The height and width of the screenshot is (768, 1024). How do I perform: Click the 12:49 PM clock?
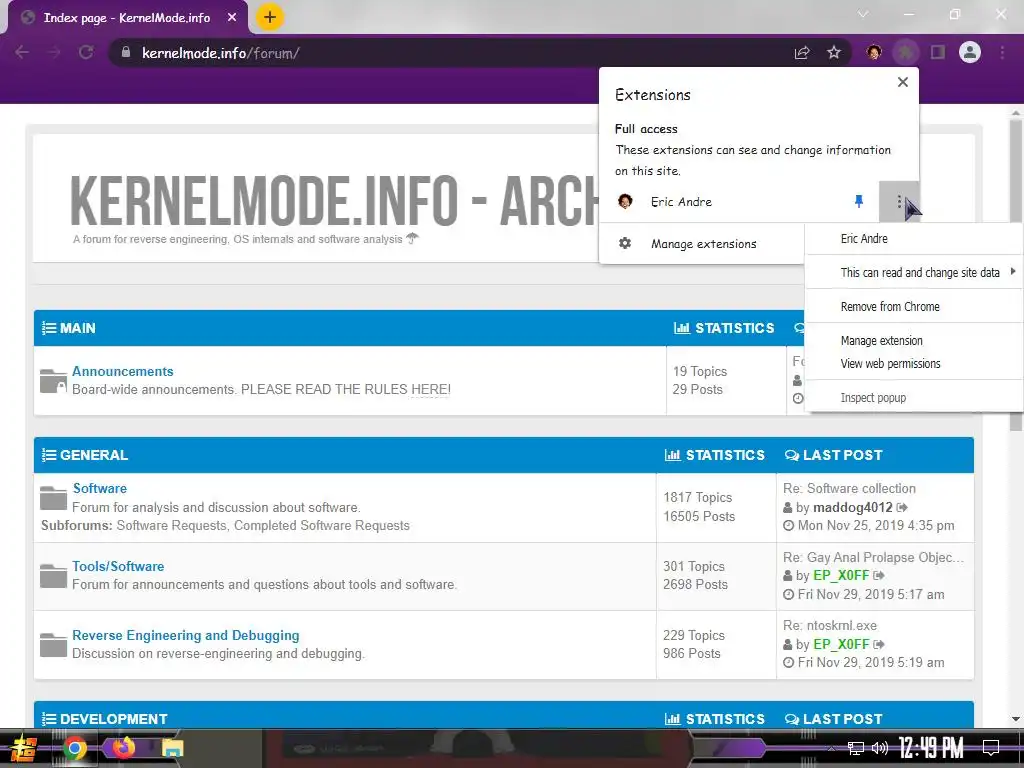coord(931,748)
